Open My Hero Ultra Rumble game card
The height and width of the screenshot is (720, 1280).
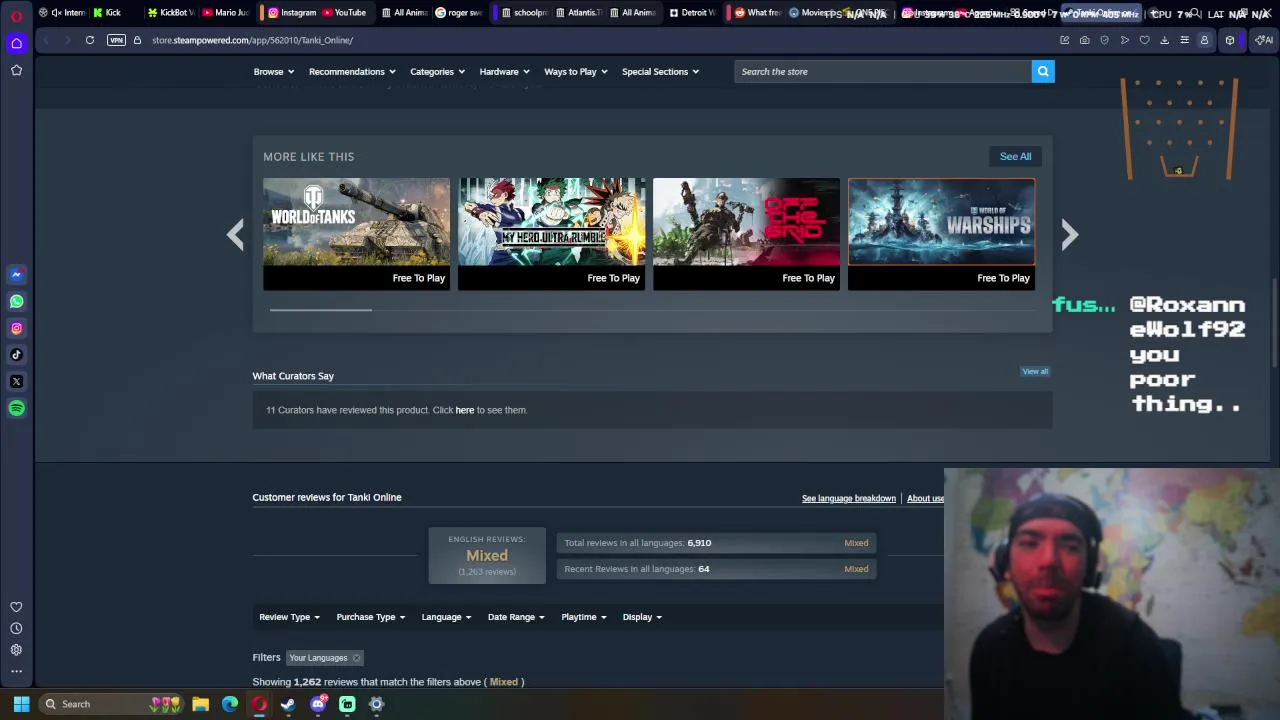tap(552, 234)
